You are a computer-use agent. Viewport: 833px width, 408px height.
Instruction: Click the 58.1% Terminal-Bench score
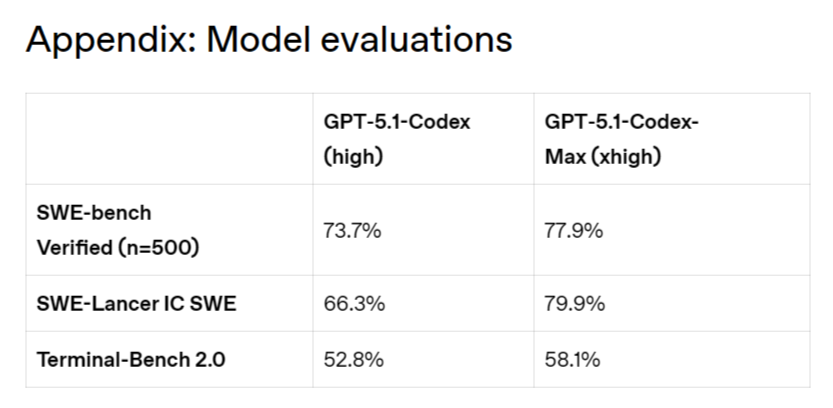[573, 360]
